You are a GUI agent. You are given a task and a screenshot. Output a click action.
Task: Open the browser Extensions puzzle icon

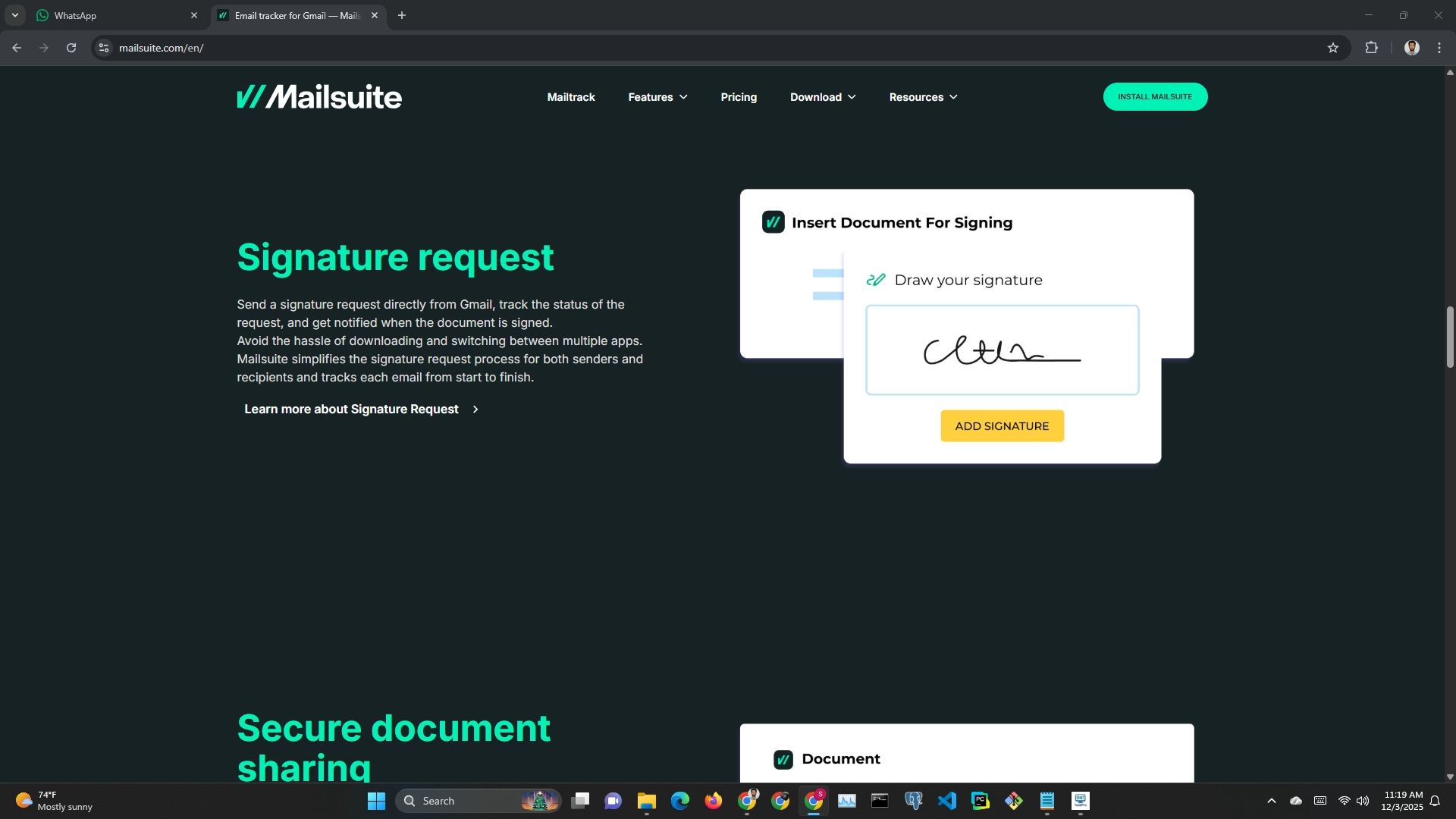[1371, 48]
